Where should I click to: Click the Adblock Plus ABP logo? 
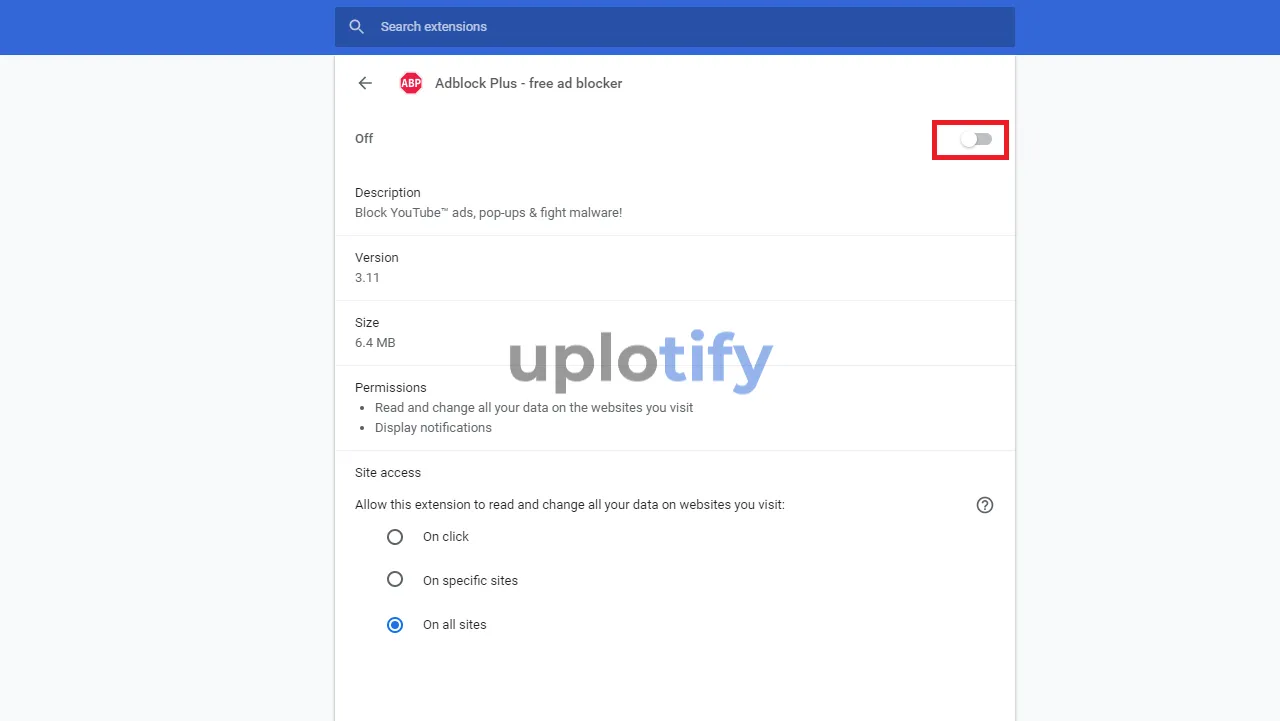[x=411, y=83]
